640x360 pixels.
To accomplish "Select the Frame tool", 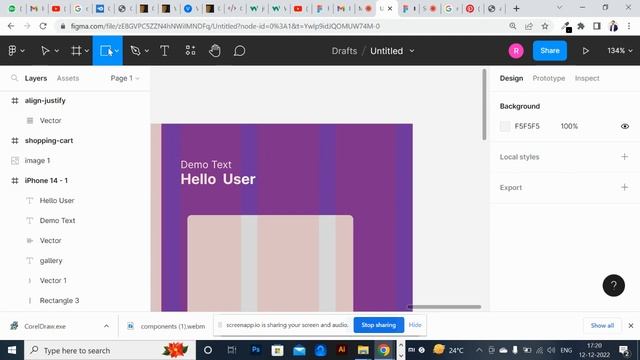I will [76, 51].
